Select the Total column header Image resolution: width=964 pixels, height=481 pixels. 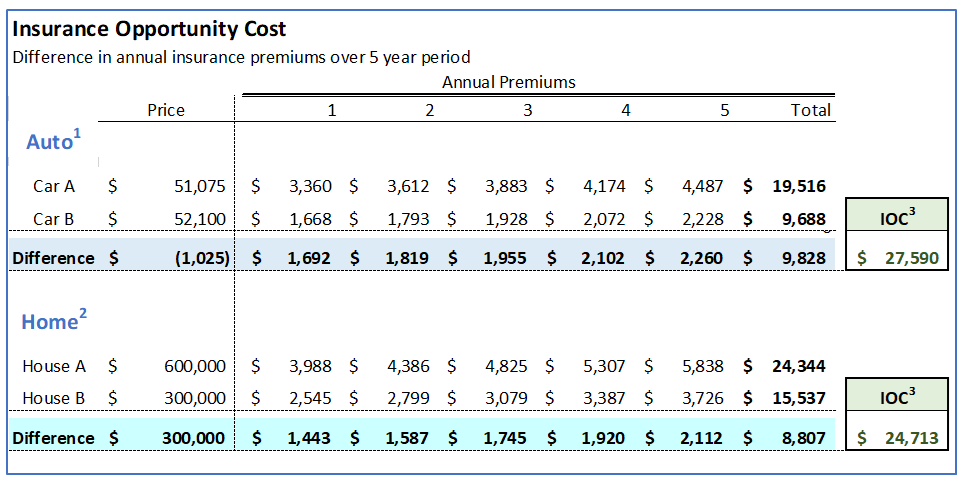pyautogui.click(x=810, y=110)
